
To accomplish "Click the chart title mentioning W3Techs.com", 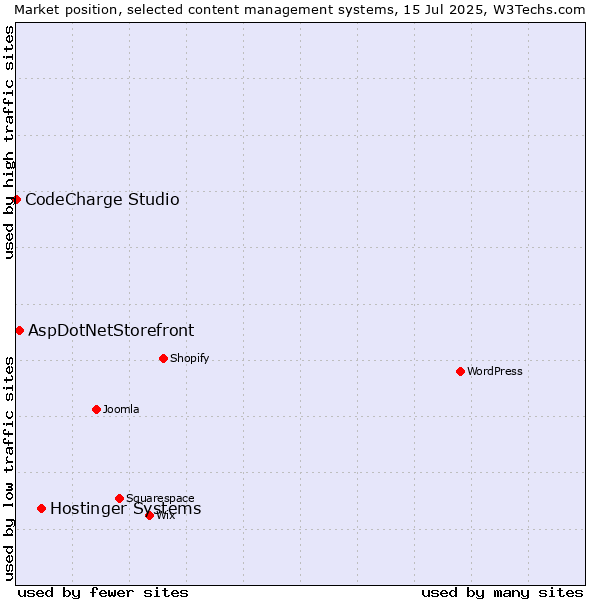I will click(300, 10).
